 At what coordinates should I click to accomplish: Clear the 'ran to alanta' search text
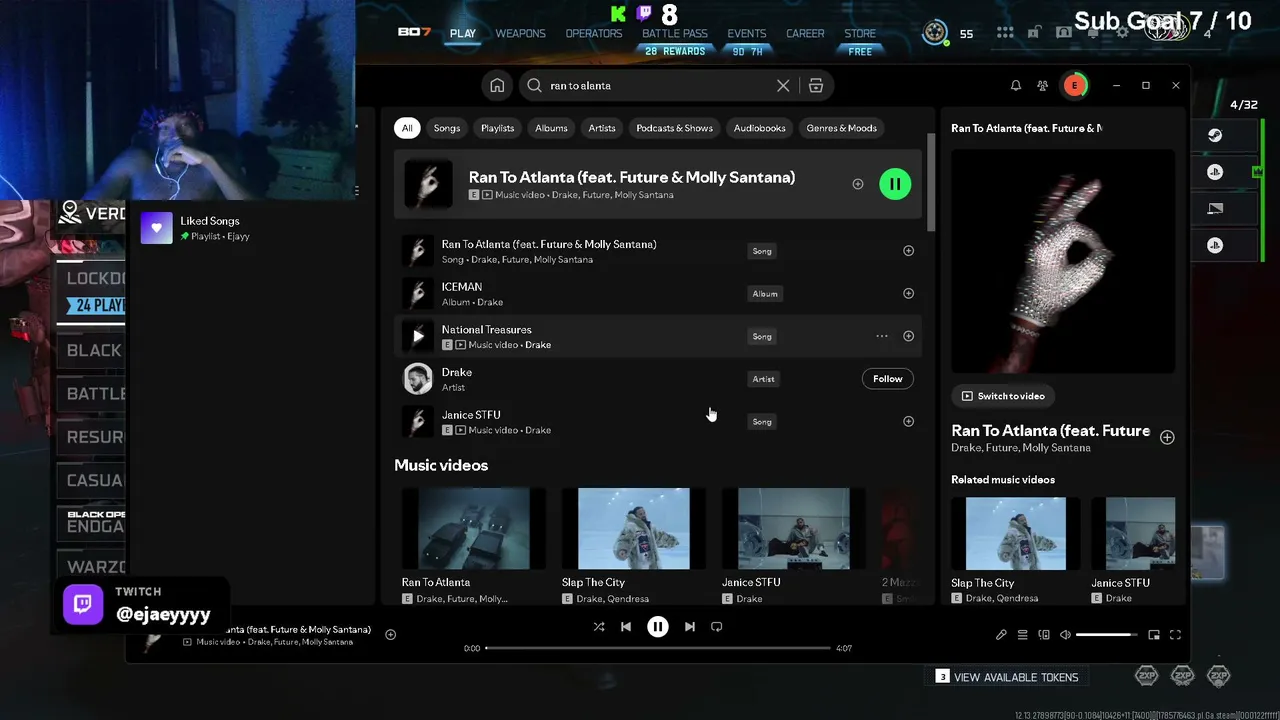tap(783, 86)
